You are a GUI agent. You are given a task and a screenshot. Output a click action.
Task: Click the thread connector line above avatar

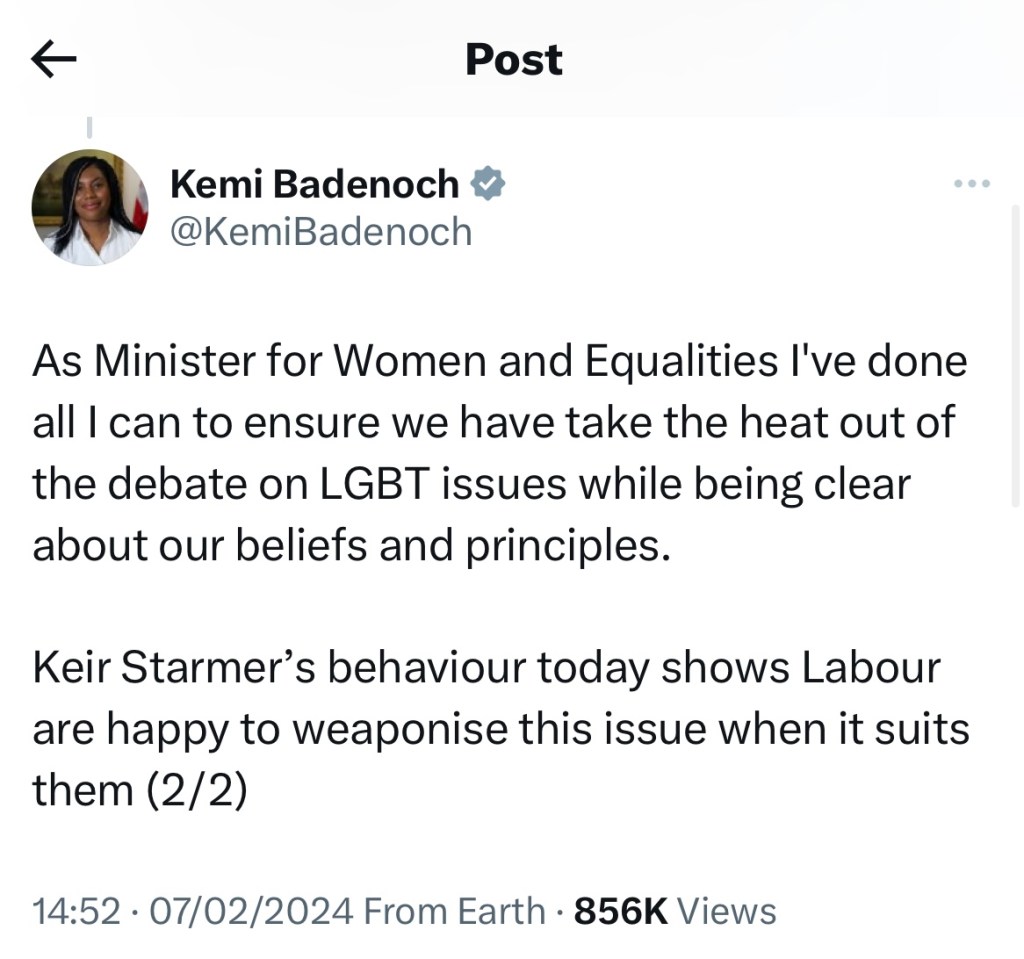pos(89,127)
